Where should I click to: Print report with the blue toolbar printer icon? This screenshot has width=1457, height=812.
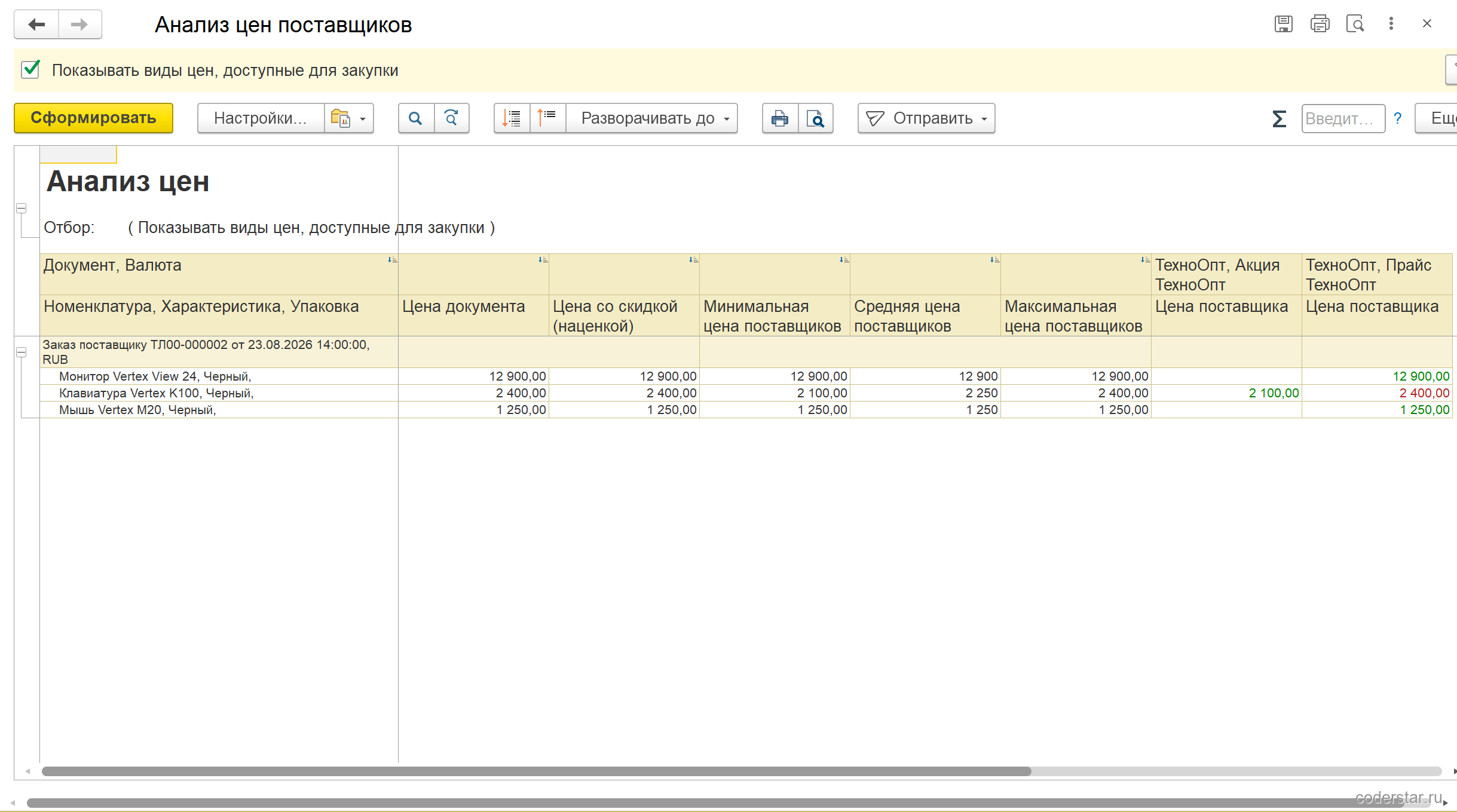pos(780,118)
